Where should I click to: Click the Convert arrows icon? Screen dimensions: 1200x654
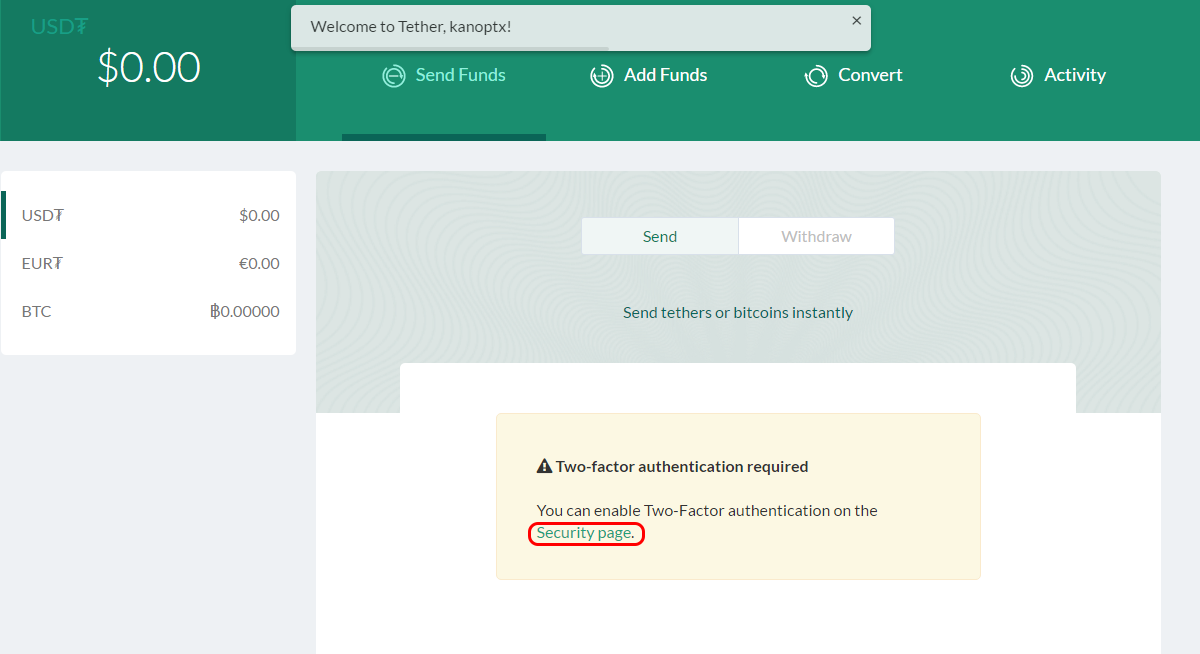pos(816,76)
